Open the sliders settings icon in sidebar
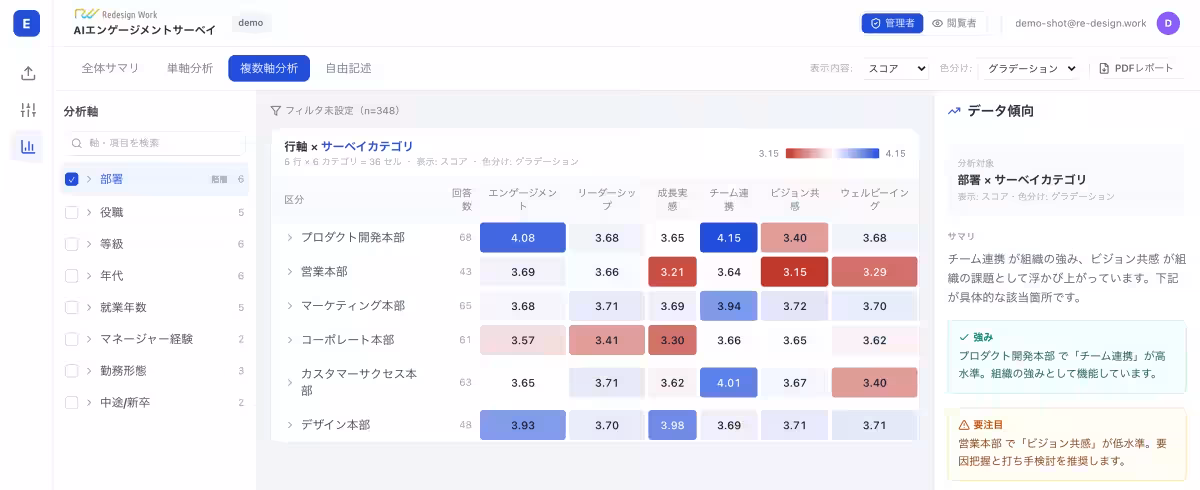The height and width of the screenshot is (490, 1200). click(28, 110)
